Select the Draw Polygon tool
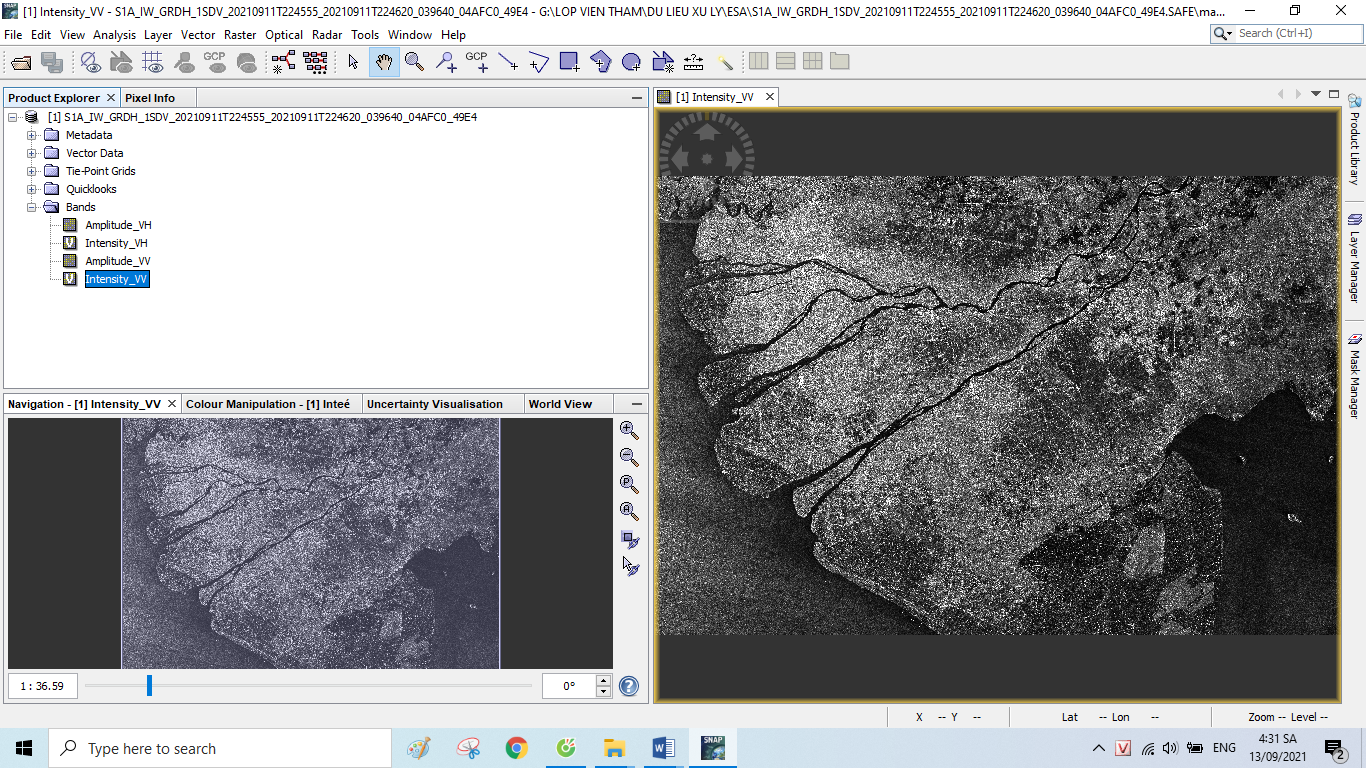Viewport: 1366px width, 768px height. coord(601,62)
